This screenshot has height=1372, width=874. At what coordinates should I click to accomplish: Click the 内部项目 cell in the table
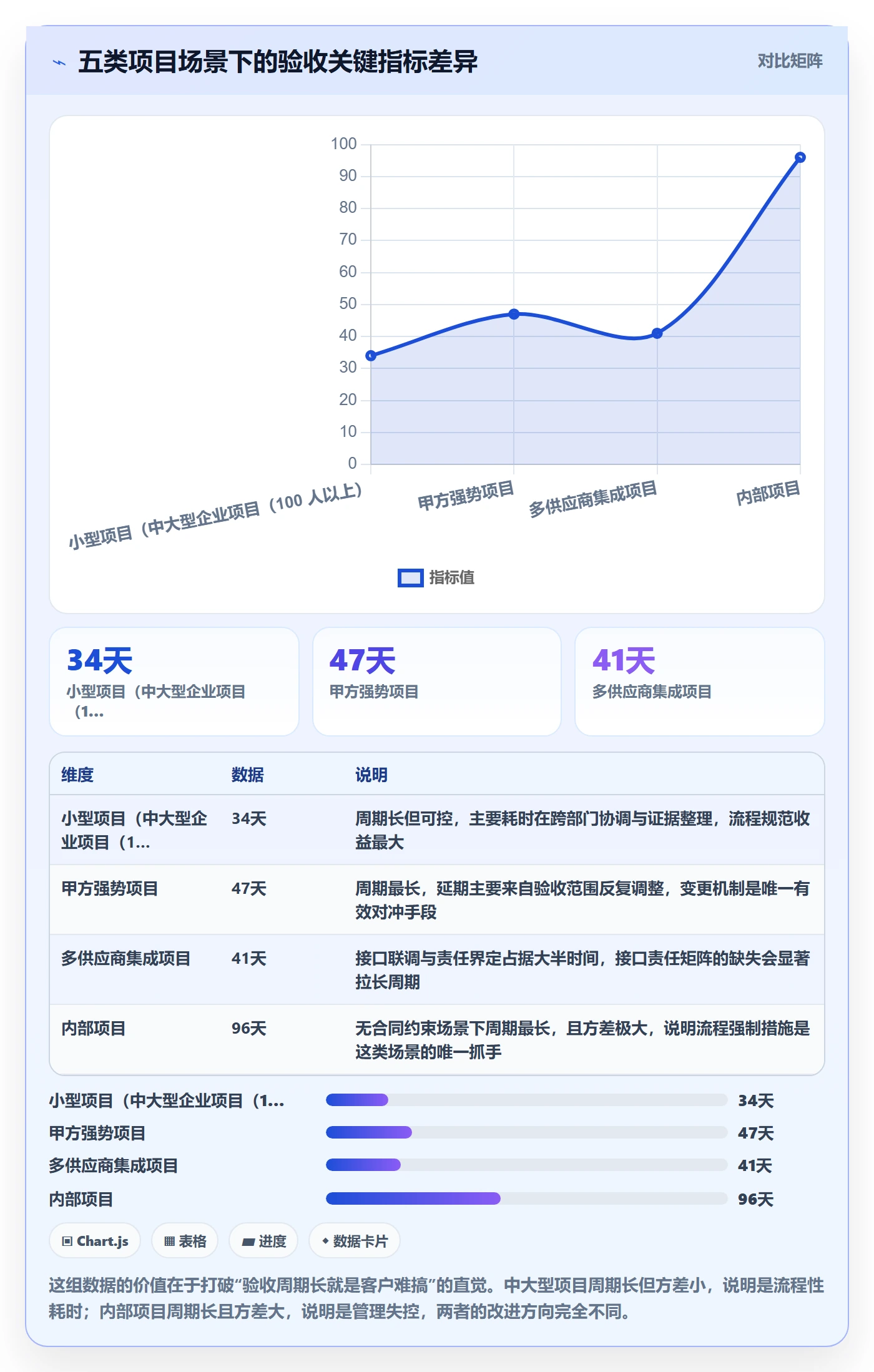pos(94,1028)
